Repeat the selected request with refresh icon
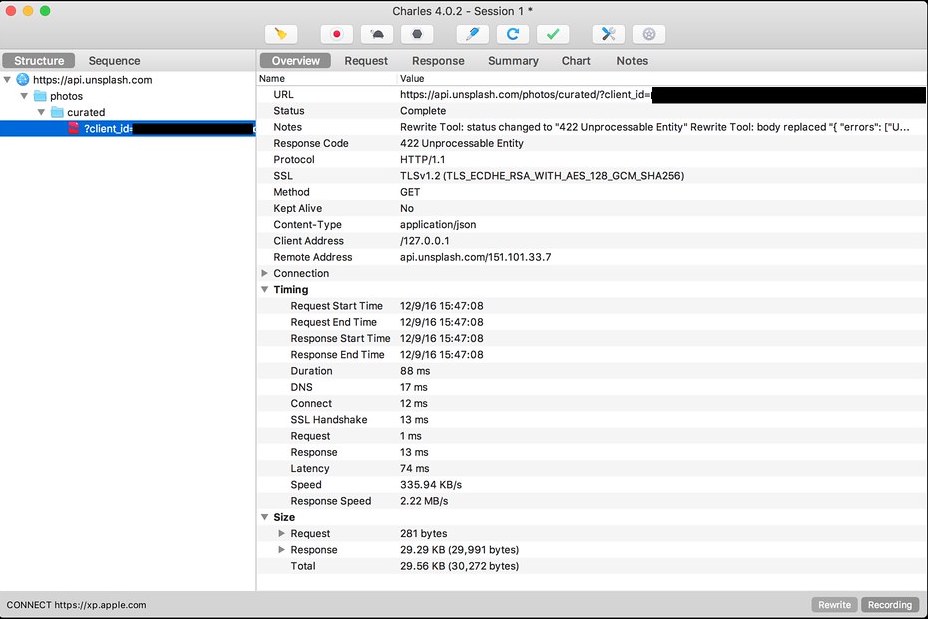Screen dimensions: 928x619 [513, 34]
